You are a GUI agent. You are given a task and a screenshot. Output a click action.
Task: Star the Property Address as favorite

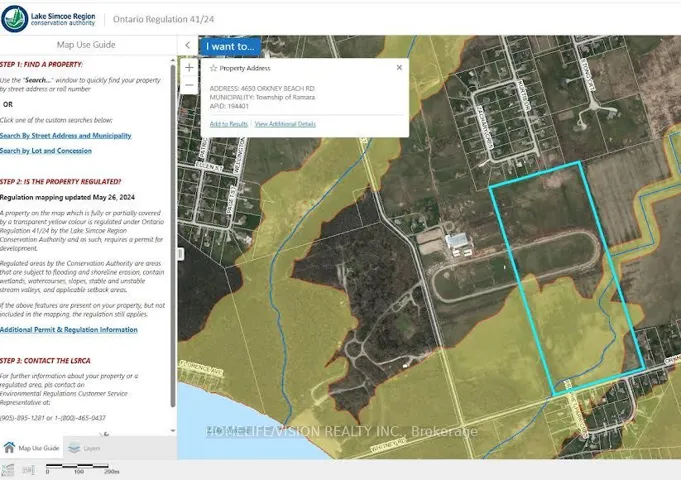point(213,68)
